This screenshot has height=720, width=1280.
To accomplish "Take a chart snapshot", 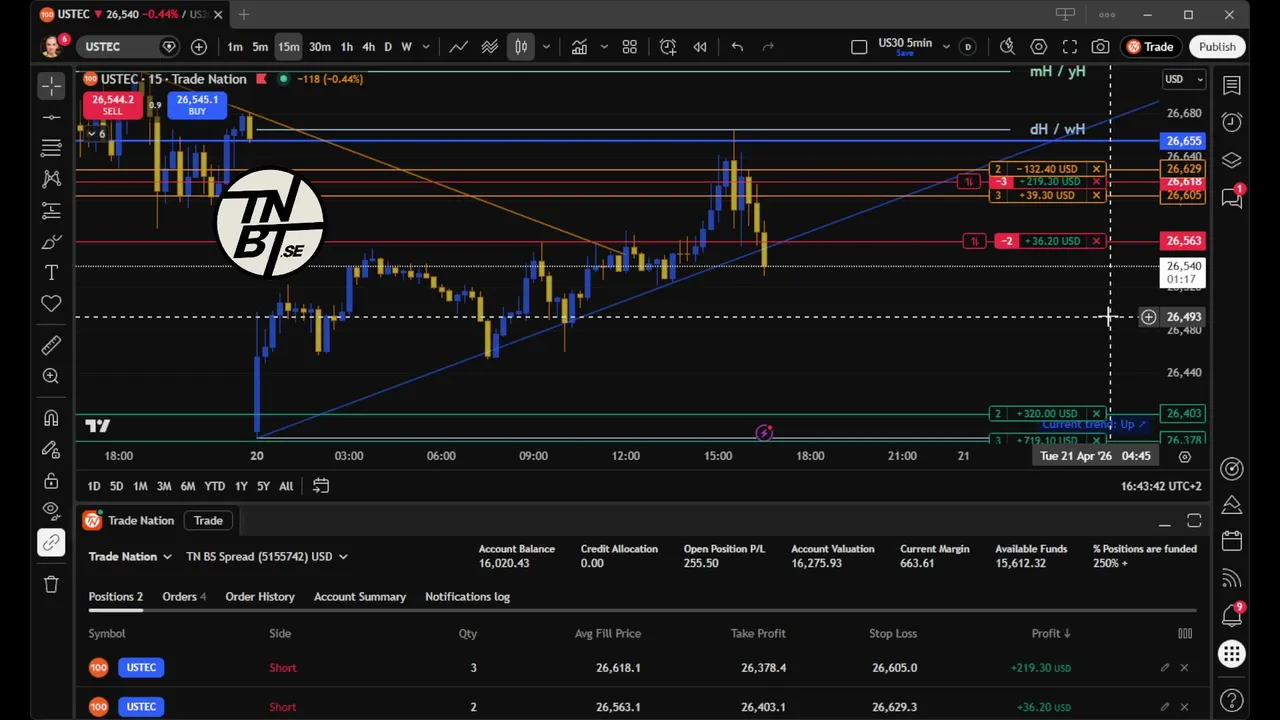I will pyautogui.click(x=1100, y=47).
